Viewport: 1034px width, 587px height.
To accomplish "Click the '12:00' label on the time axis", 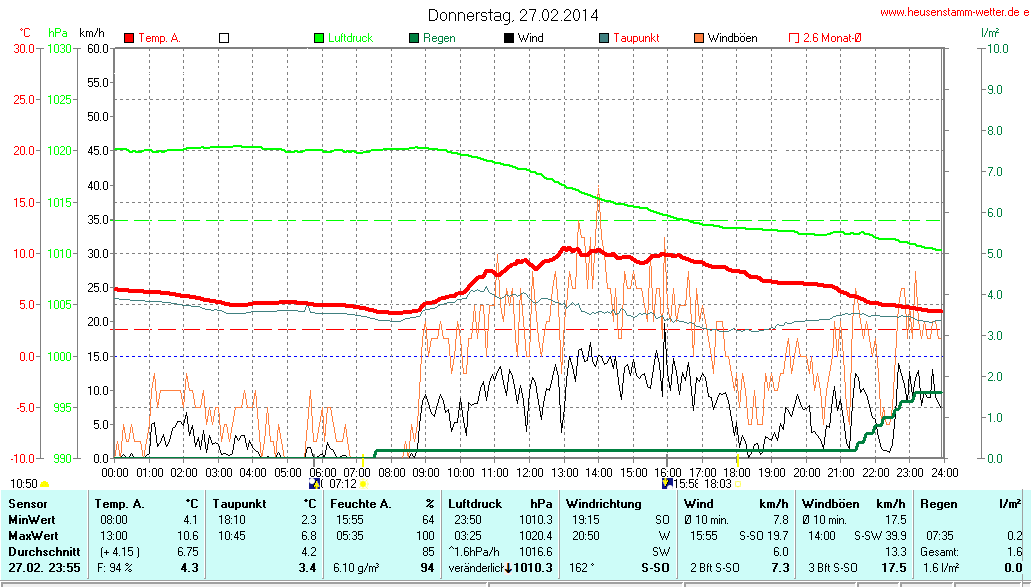I will pyautogui.click(x=530, y=473).
